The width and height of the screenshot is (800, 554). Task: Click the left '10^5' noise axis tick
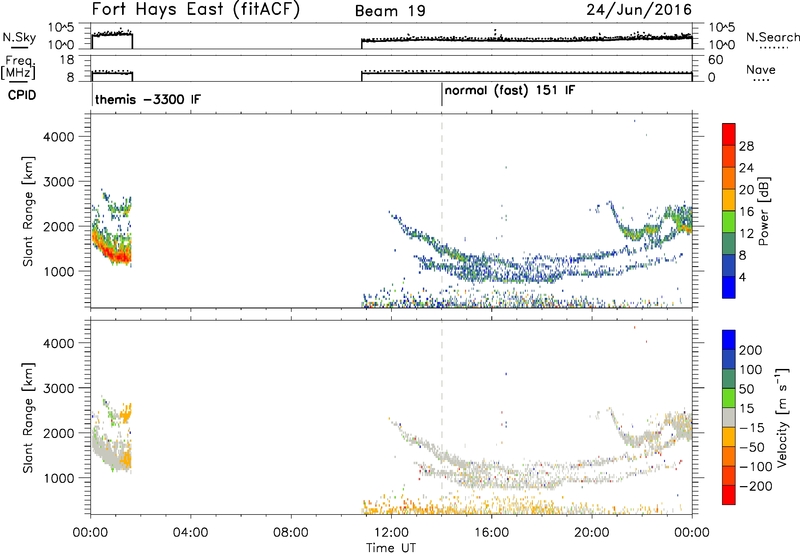62,28
